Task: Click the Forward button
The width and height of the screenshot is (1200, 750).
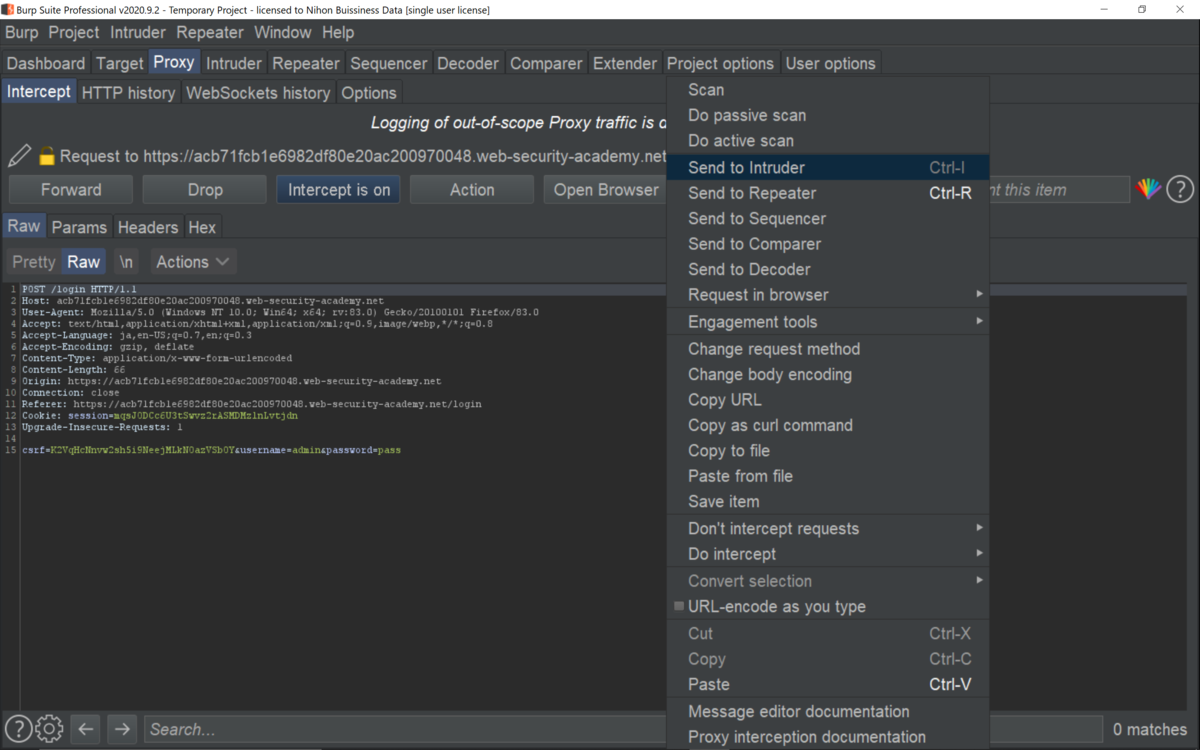Action: [71, 189]
